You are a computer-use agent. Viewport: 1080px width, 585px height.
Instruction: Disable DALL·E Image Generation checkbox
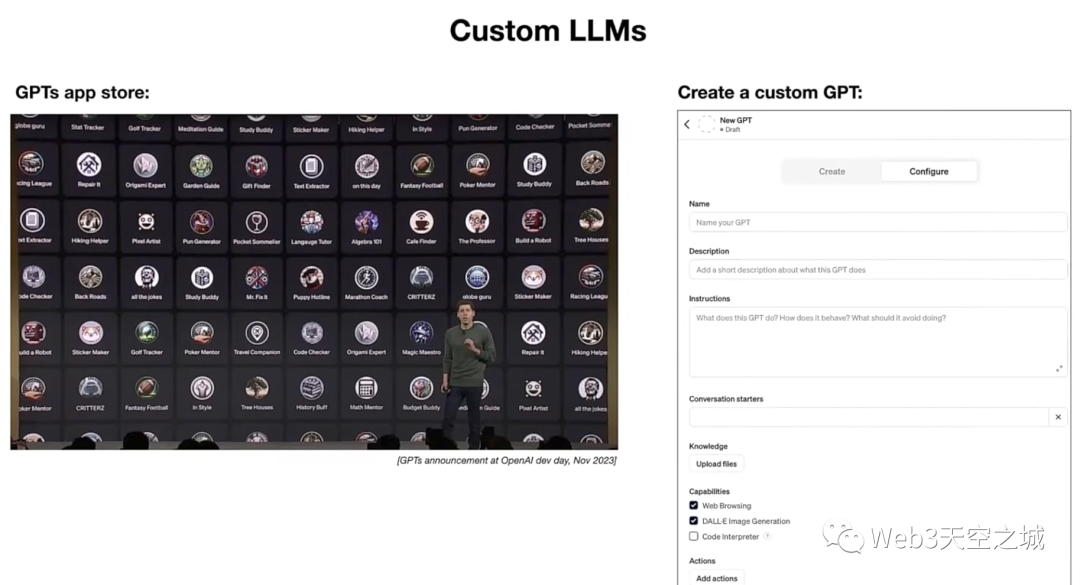click(x=694, y=521)
